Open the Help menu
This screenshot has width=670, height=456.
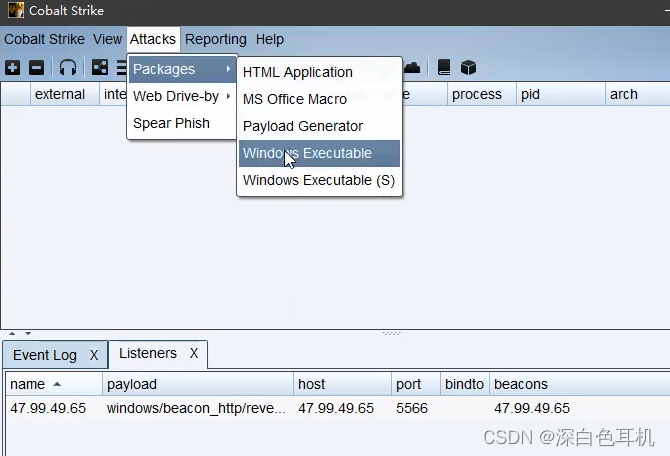coord(270,39)
